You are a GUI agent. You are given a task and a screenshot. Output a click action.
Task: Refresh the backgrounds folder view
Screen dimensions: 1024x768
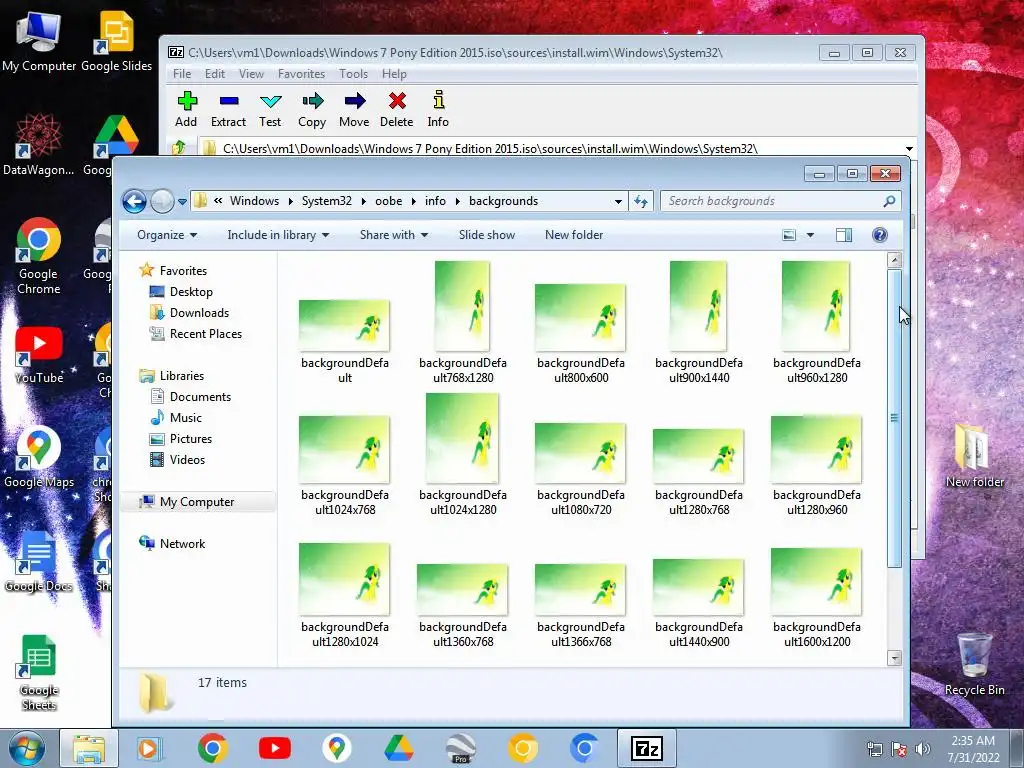[x=641, y=201]
